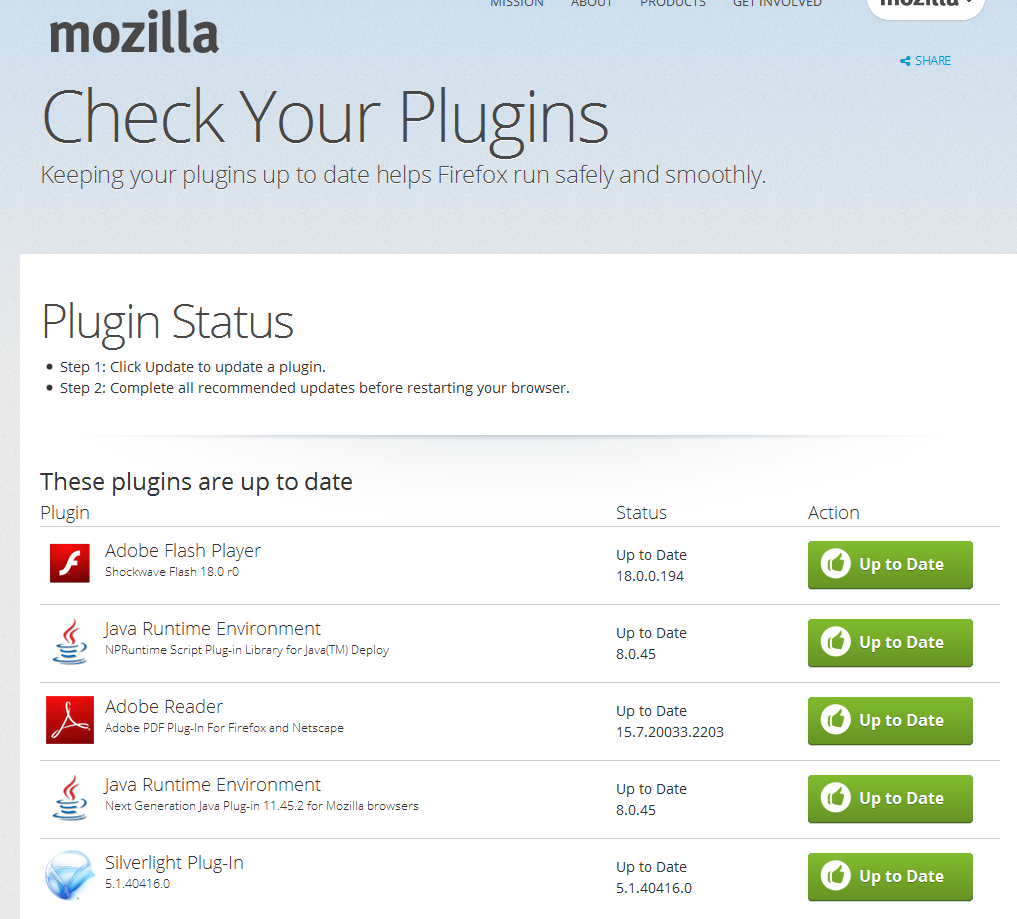
Task: Click the Adobe Flash Player plugin name
Action: 183,551
